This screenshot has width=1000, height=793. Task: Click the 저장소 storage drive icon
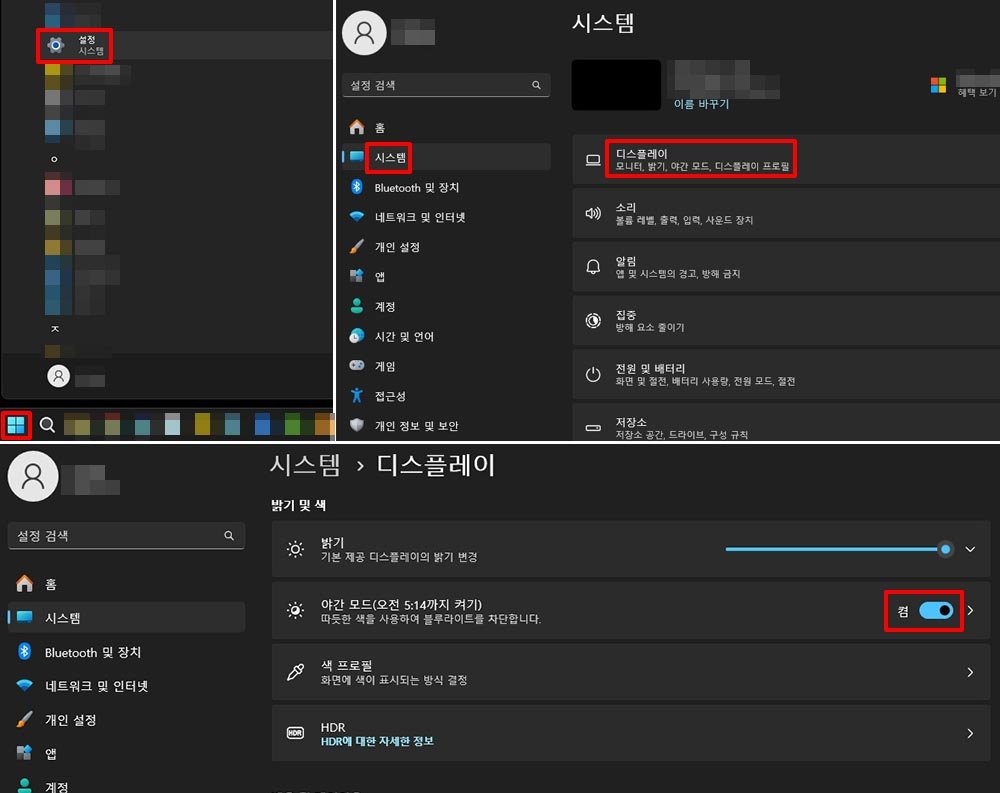point(593,428)
